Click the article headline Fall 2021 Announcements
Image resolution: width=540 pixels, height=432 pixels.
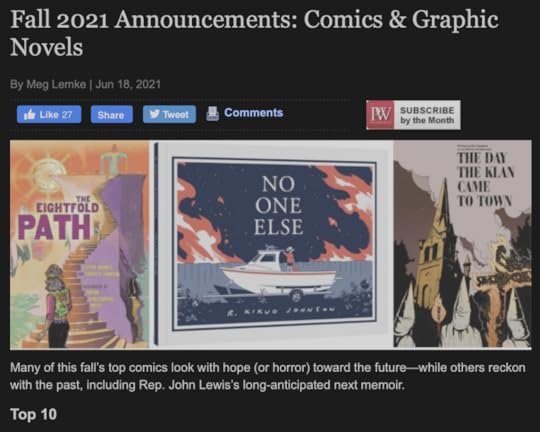(x=254, y=33)
